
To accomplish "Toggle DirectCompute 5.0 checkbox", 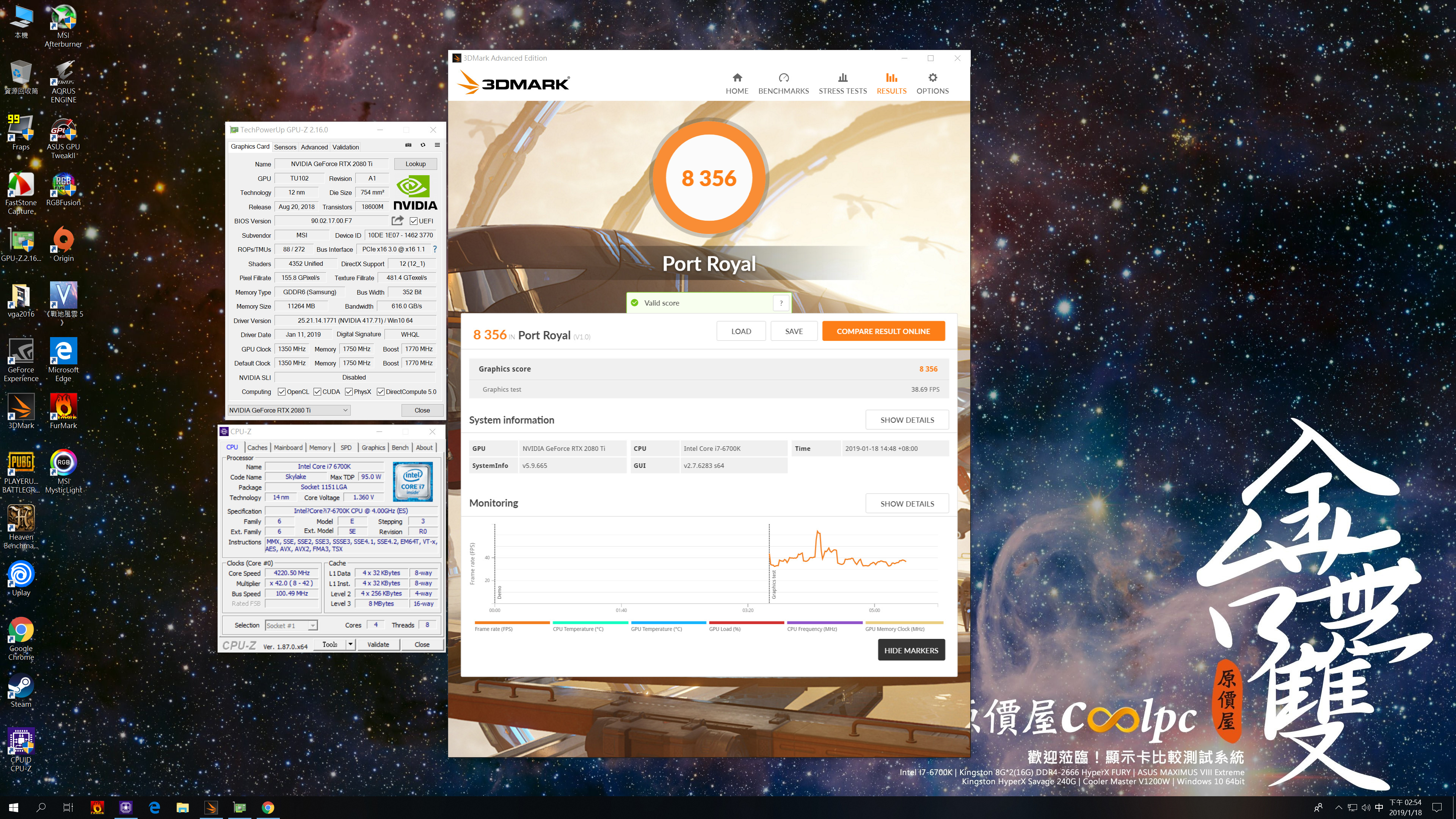I will click(x=380, y=392).
